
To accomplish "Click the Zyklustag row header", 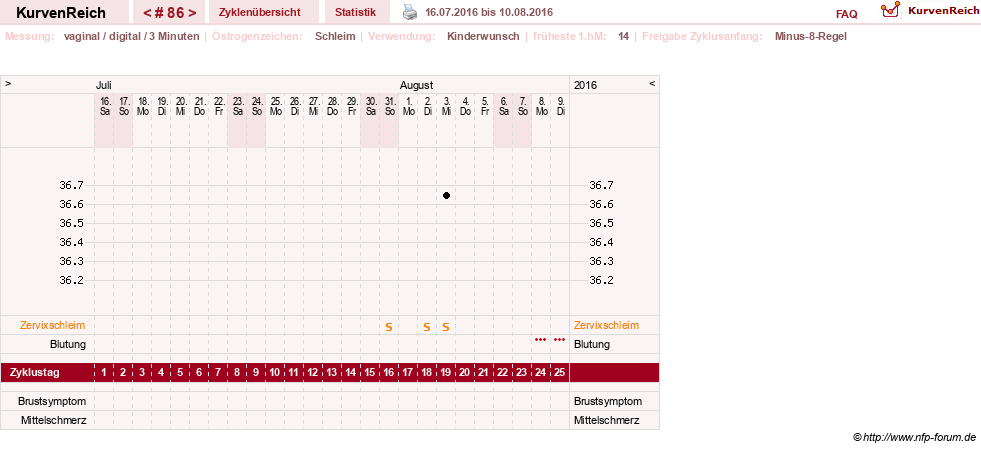I will [35, 373].
